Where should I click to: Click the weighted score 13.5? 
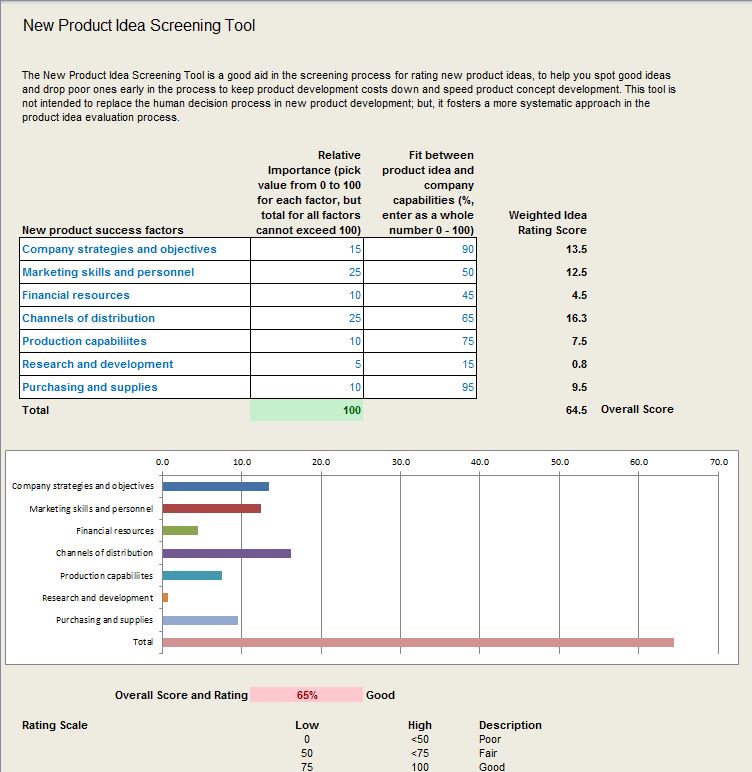pyautogui.click(x=576, y=249)
